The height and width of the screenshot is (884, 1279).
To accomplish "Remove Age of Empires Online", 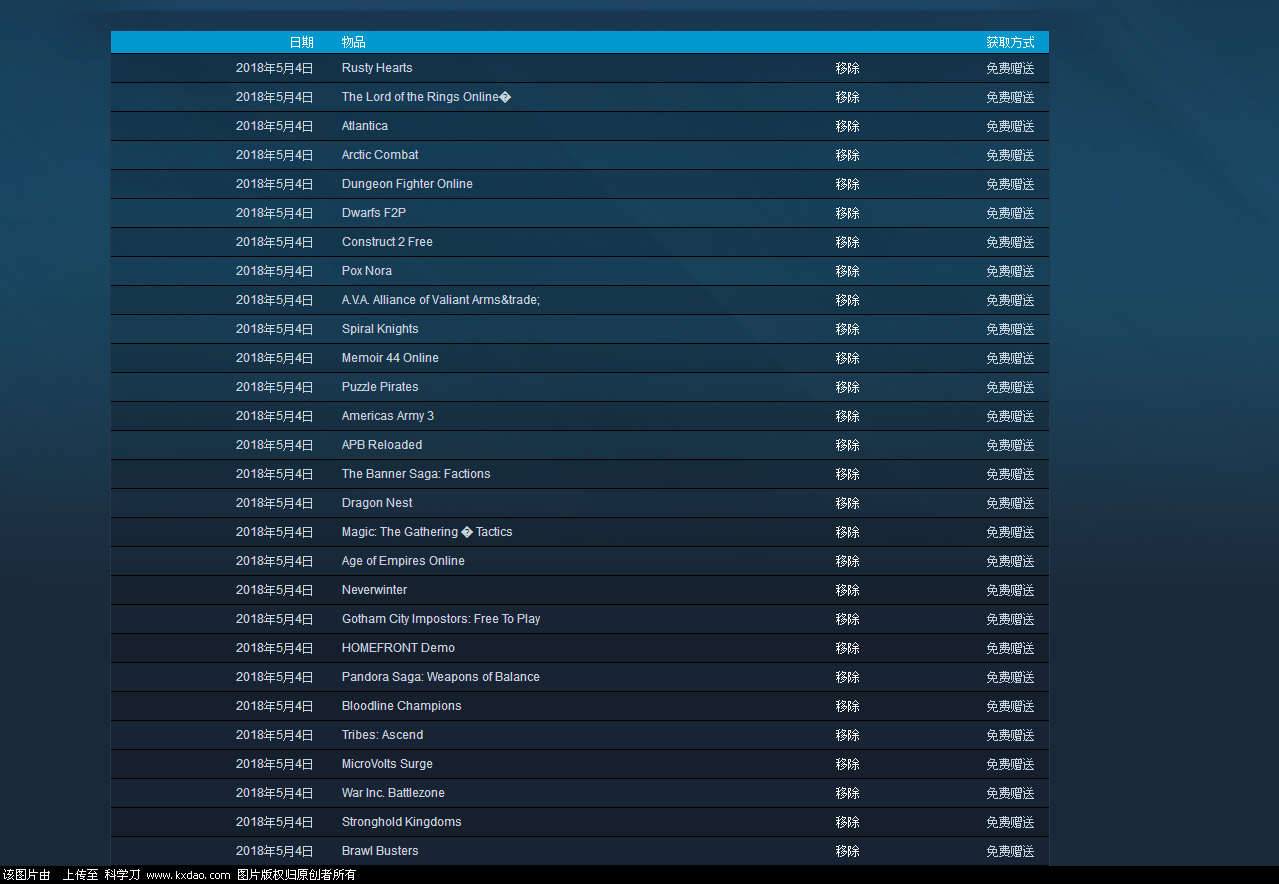I will pos(847,561).
